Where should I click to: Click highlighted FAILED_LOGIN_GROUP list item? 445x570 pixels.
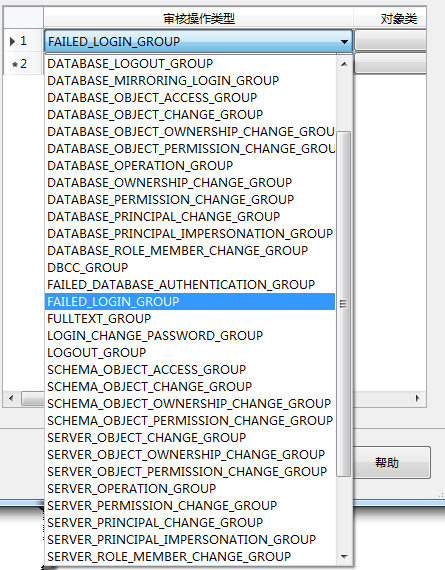pos(190,302)
